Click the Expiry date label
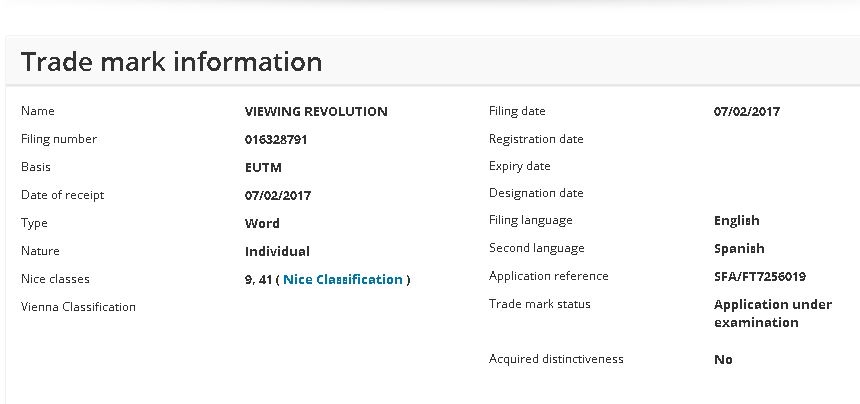Image resolution: width=860 pixels, height=404 pixels. pos(520,166)
